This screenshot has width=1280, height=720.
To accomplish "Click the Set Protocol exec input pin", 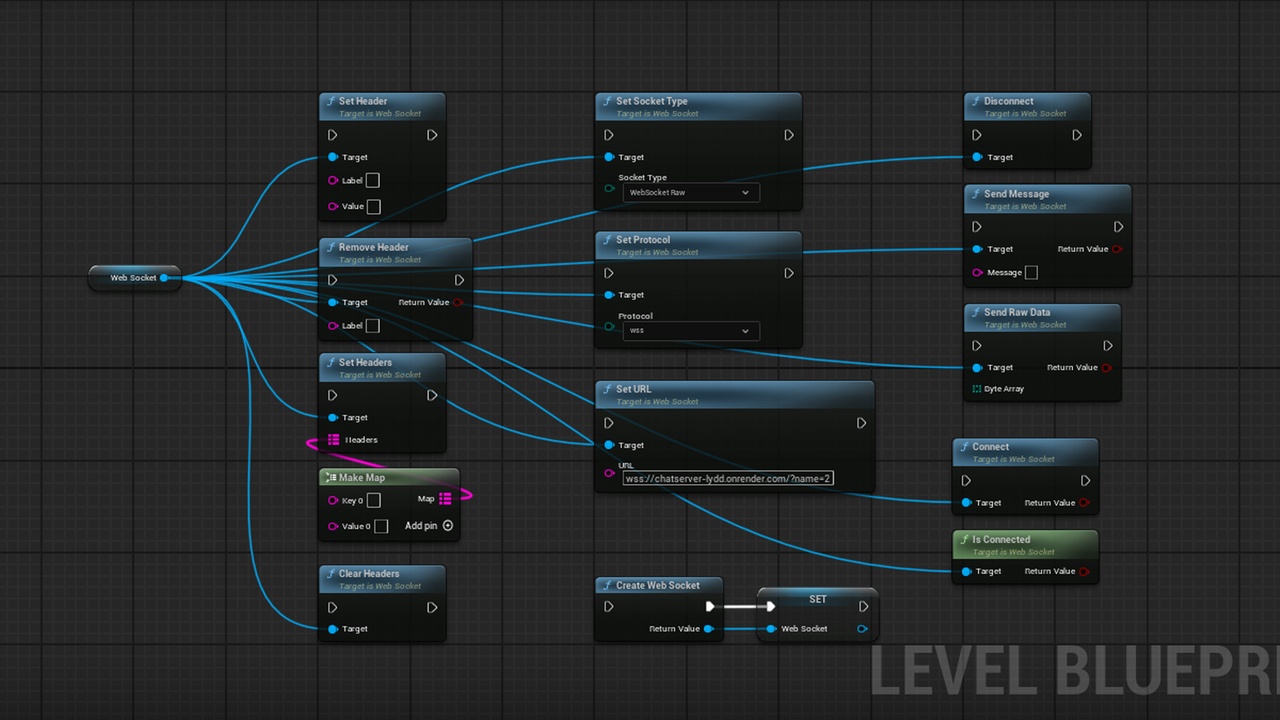I will [609, 273].
